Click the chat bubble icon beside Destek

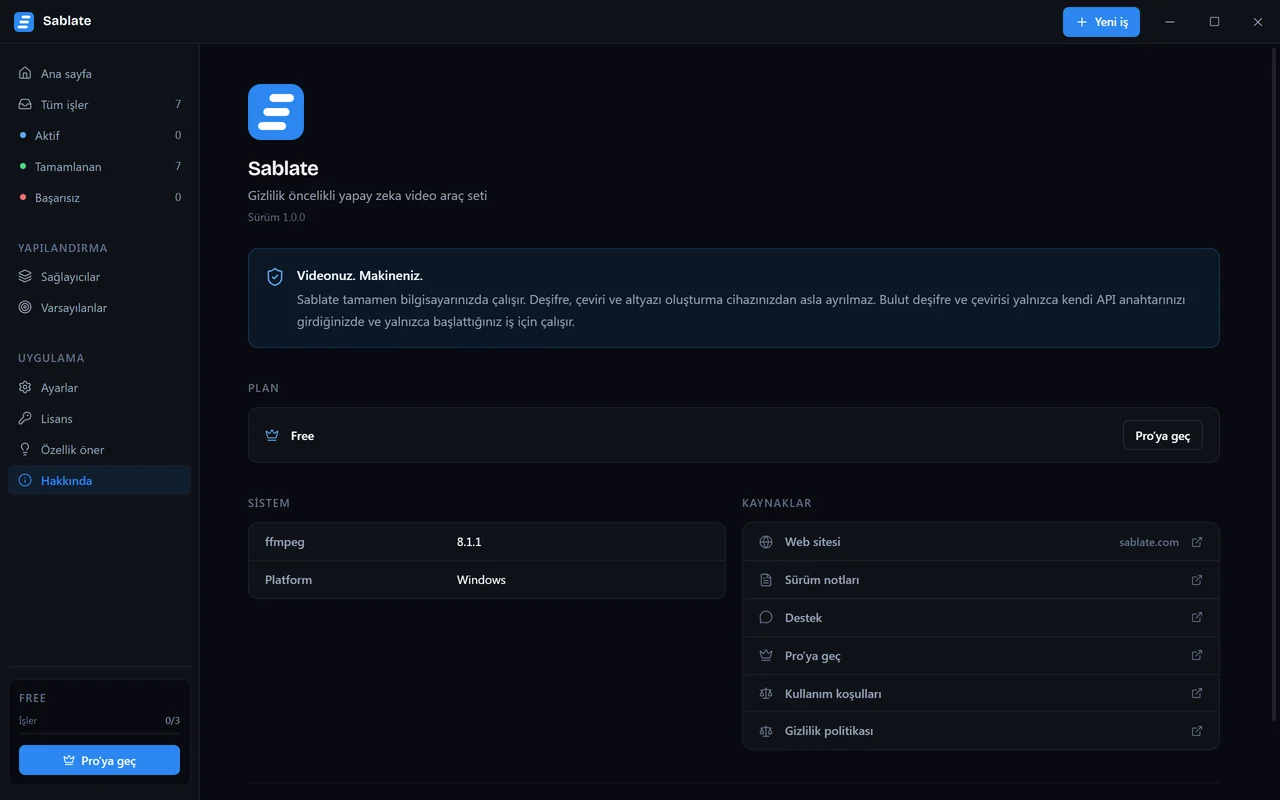(766, 618)
